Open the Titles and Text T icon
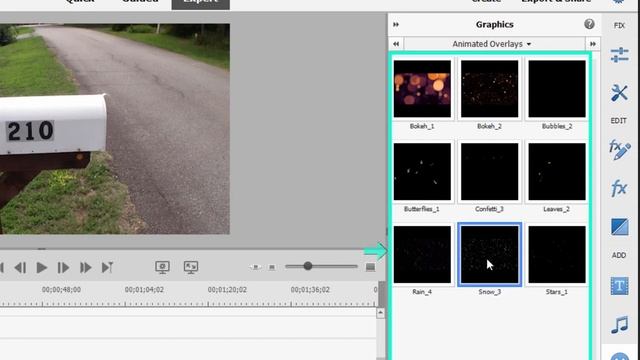The height and width of the screenshot is (360, 640). pos(619,286)
